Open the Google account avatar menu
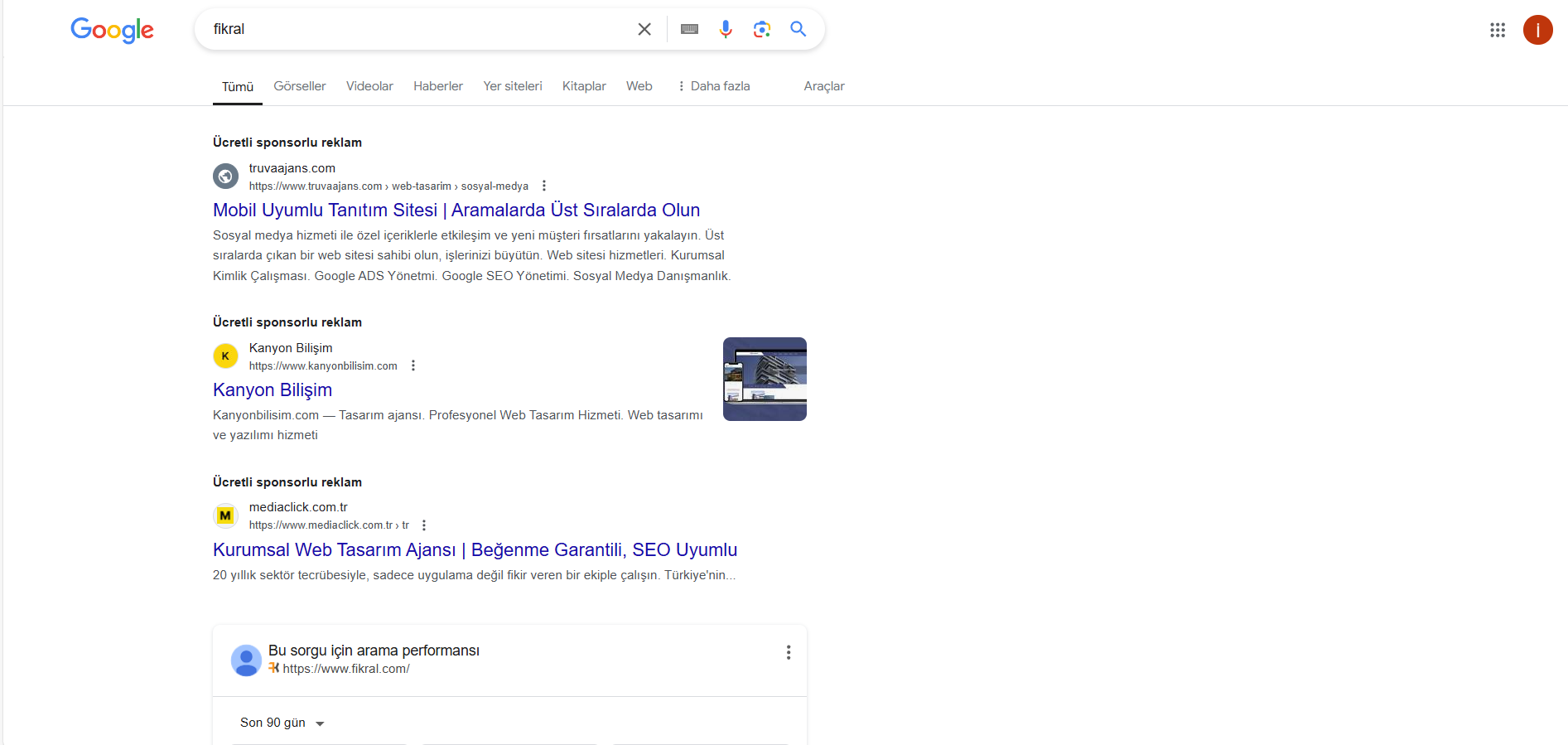The image size is (1568, 745). (1538, 30)
